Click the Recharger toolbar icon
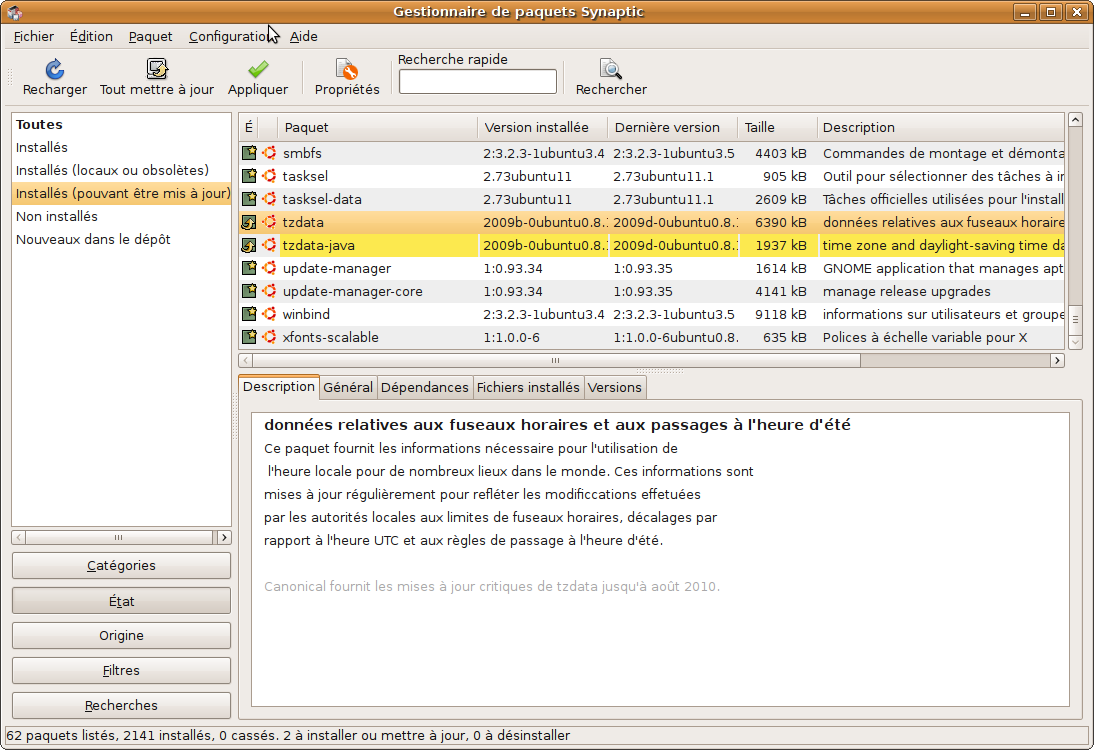The width and height of the screenshot is (1094, 750). click(53, 69)
